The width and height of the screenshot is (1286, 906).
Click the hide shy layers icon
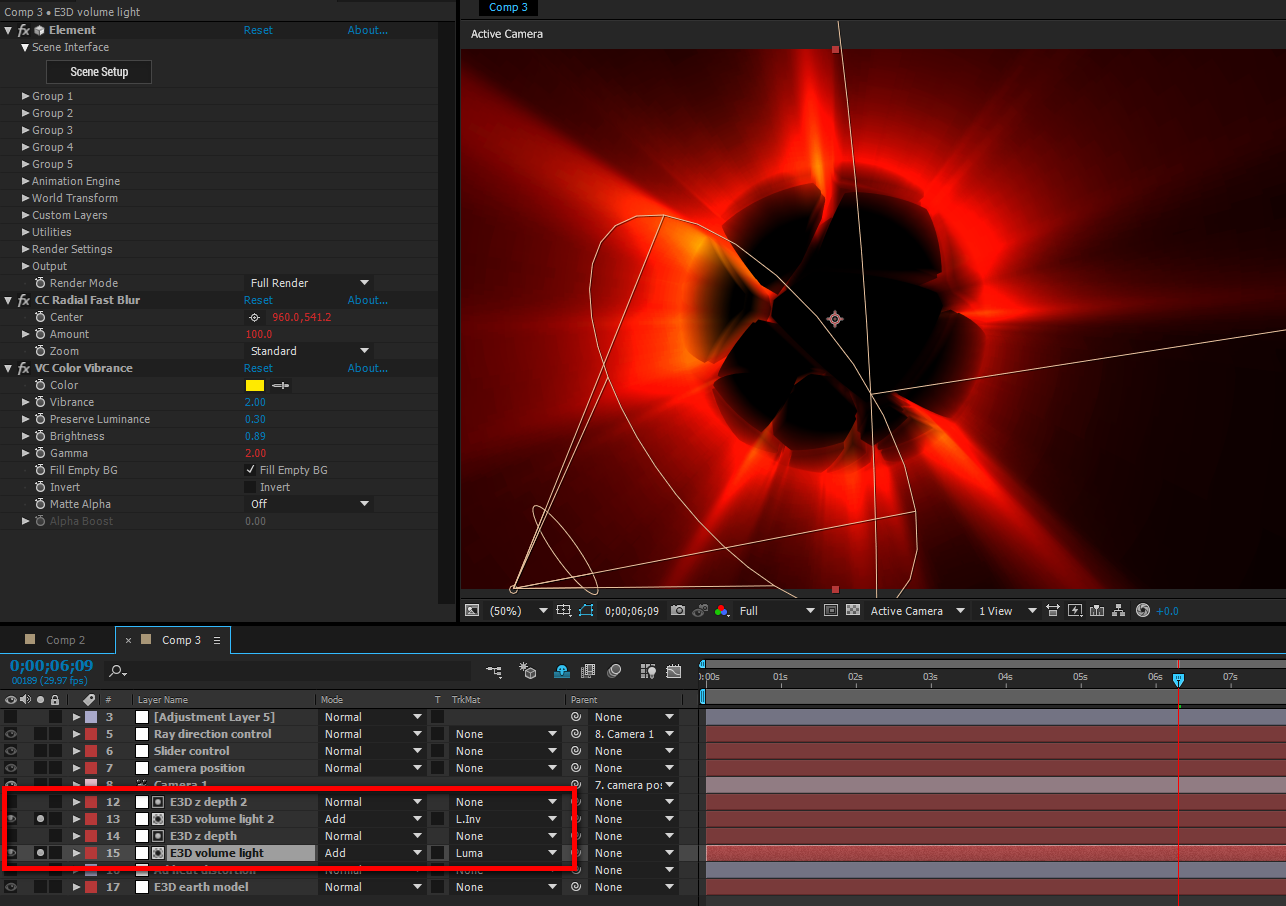(x=562, y=671)
